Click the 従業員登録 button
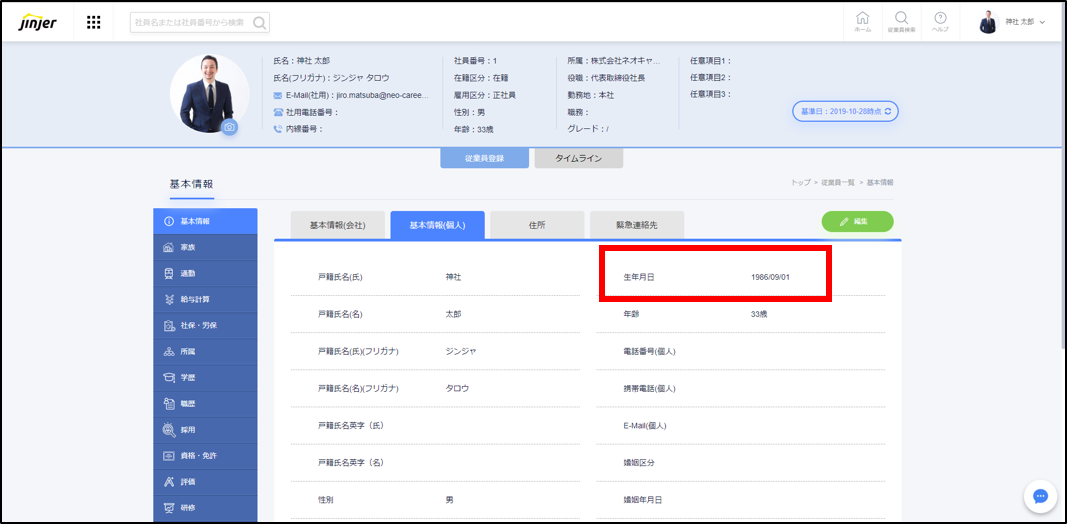 484,158
